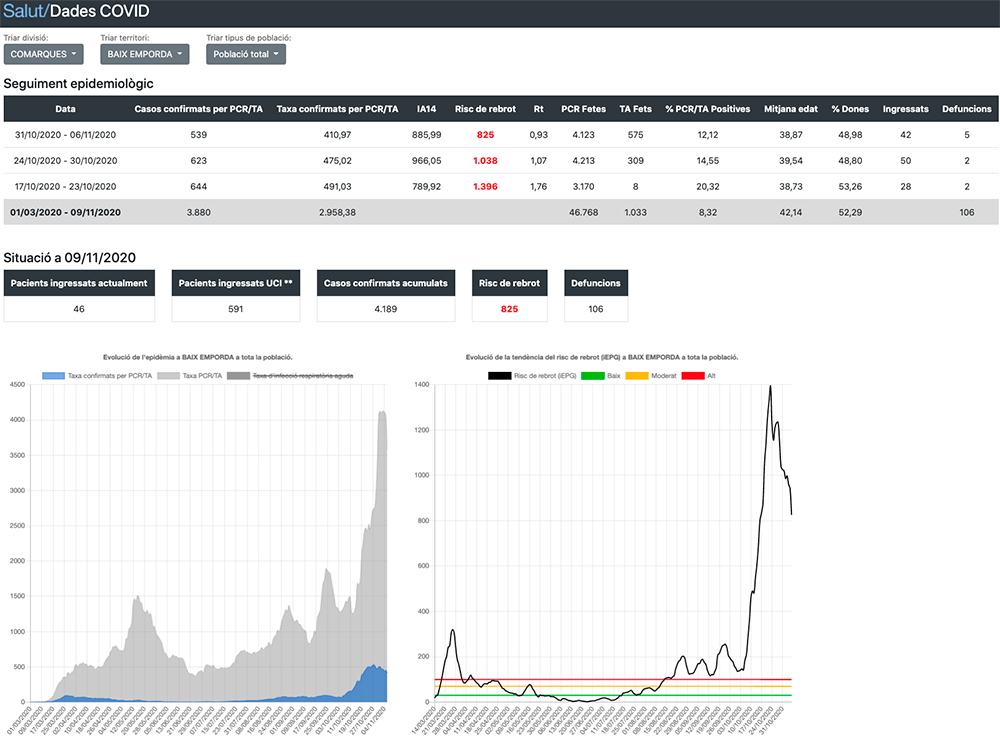
Task: Click the total PCR Fetes value 46.768
Action: pyautogui.click(x=584, y=212)
